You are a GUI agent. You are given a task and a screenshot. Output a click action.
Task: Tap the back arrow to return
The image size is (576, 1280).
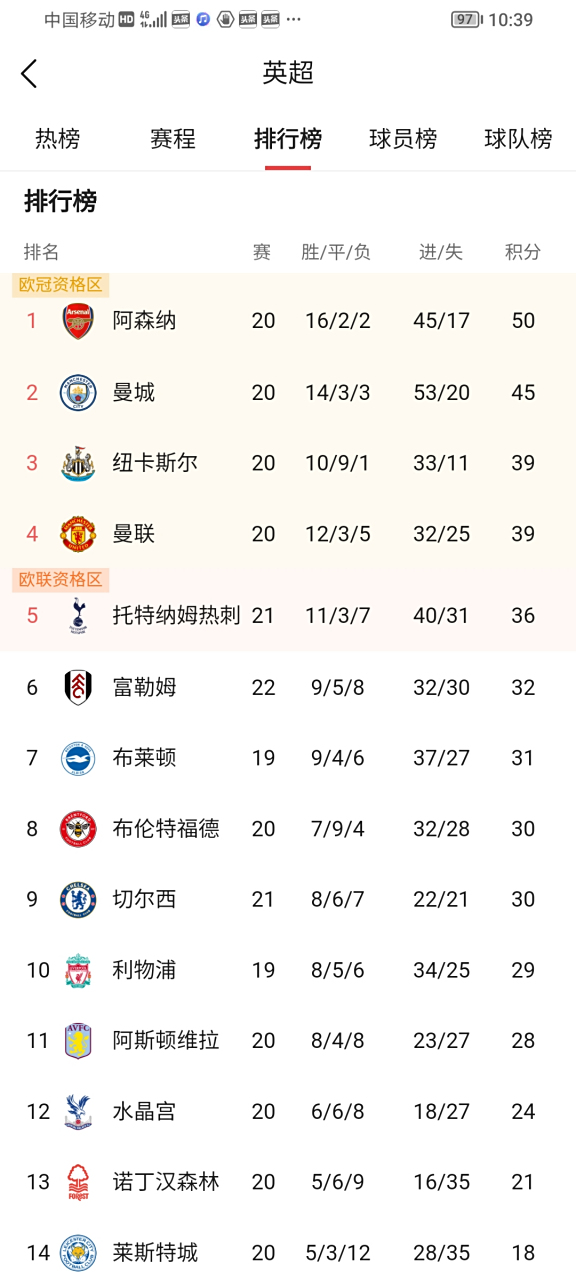coord(29,73)
